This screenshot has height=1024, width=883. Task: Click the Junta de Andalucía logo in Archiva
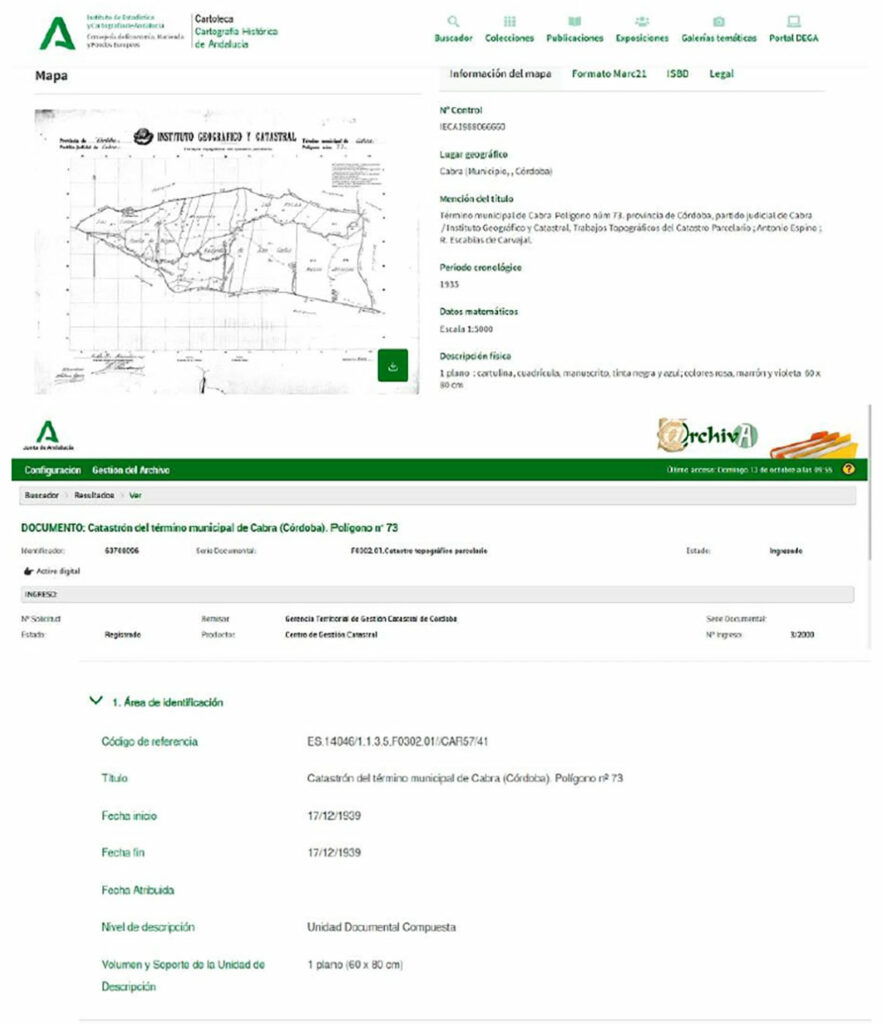48,436
